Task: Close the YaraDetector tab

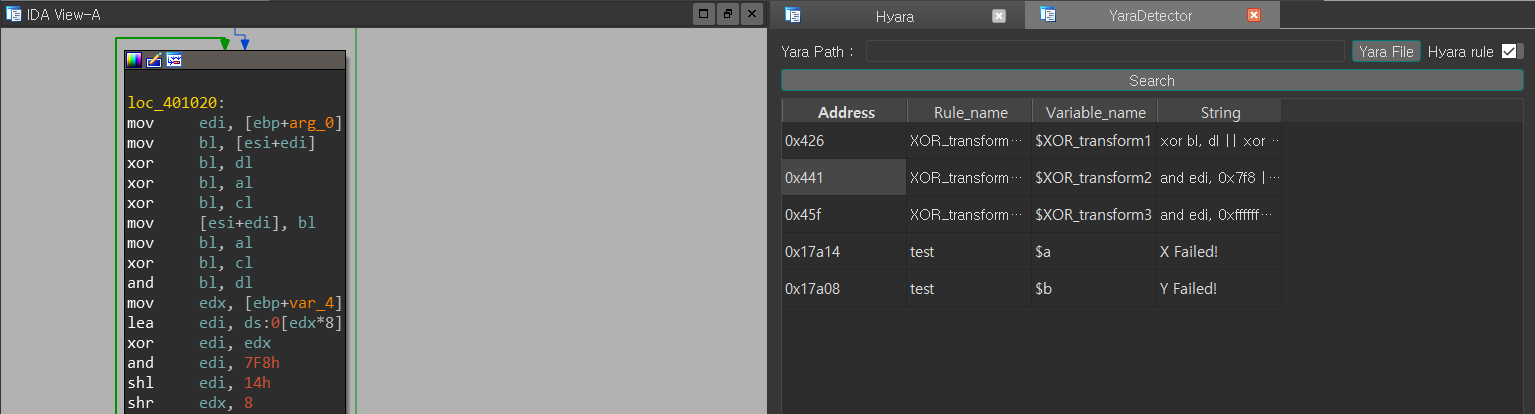Action: [x=1254, y=15]
